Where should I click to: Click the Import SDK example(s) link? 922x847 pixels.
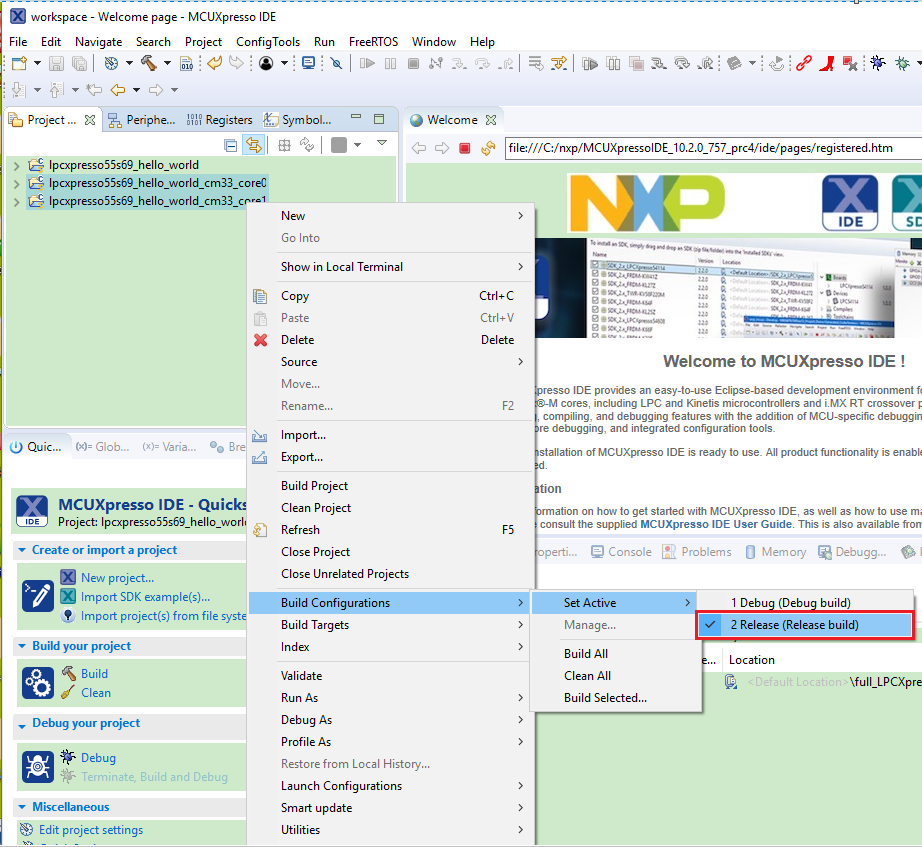click(145, 597)
